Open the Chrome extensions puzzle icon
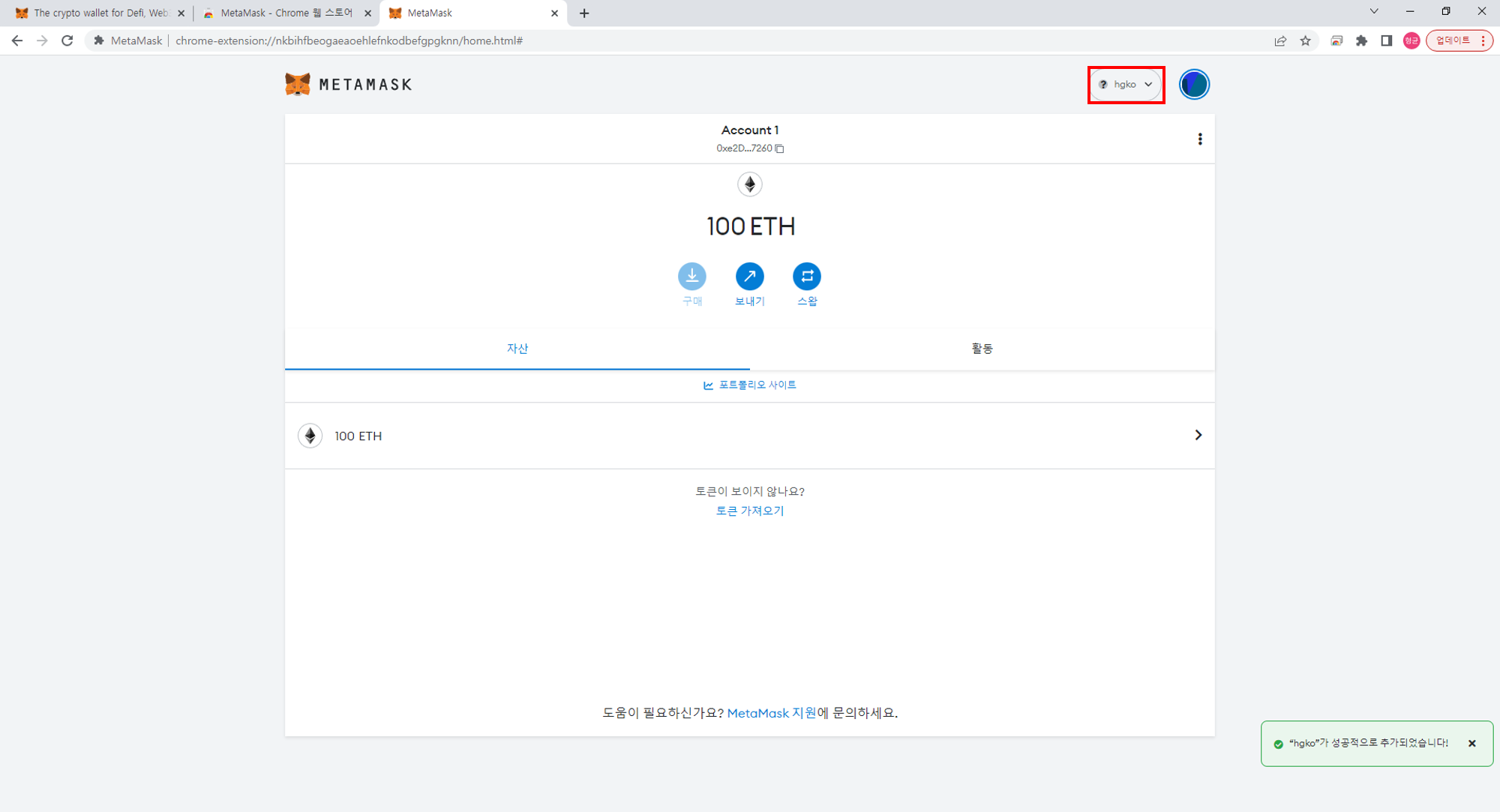The image size is (1500, 812). [1361, 40]
